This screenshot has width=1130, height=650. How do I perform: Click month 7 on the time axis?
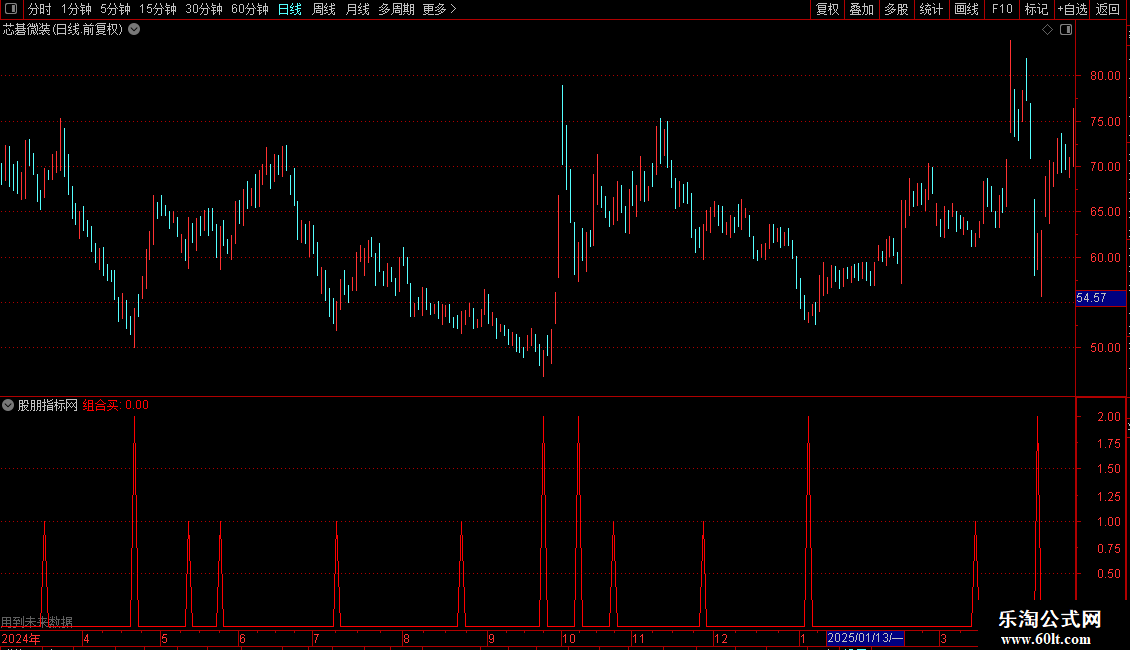click(x=316, y=638)
